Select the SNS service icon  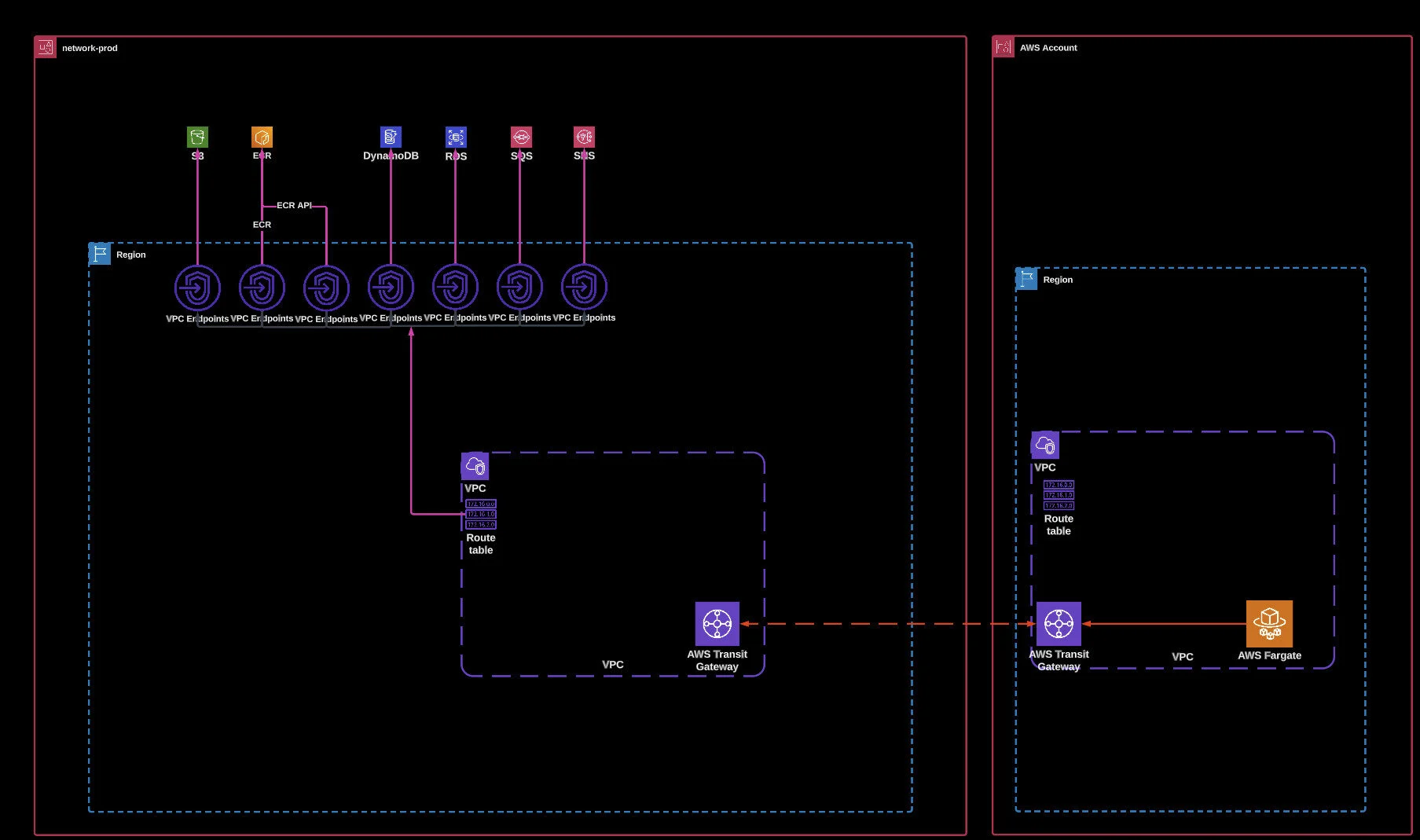[x=584, y=138]
